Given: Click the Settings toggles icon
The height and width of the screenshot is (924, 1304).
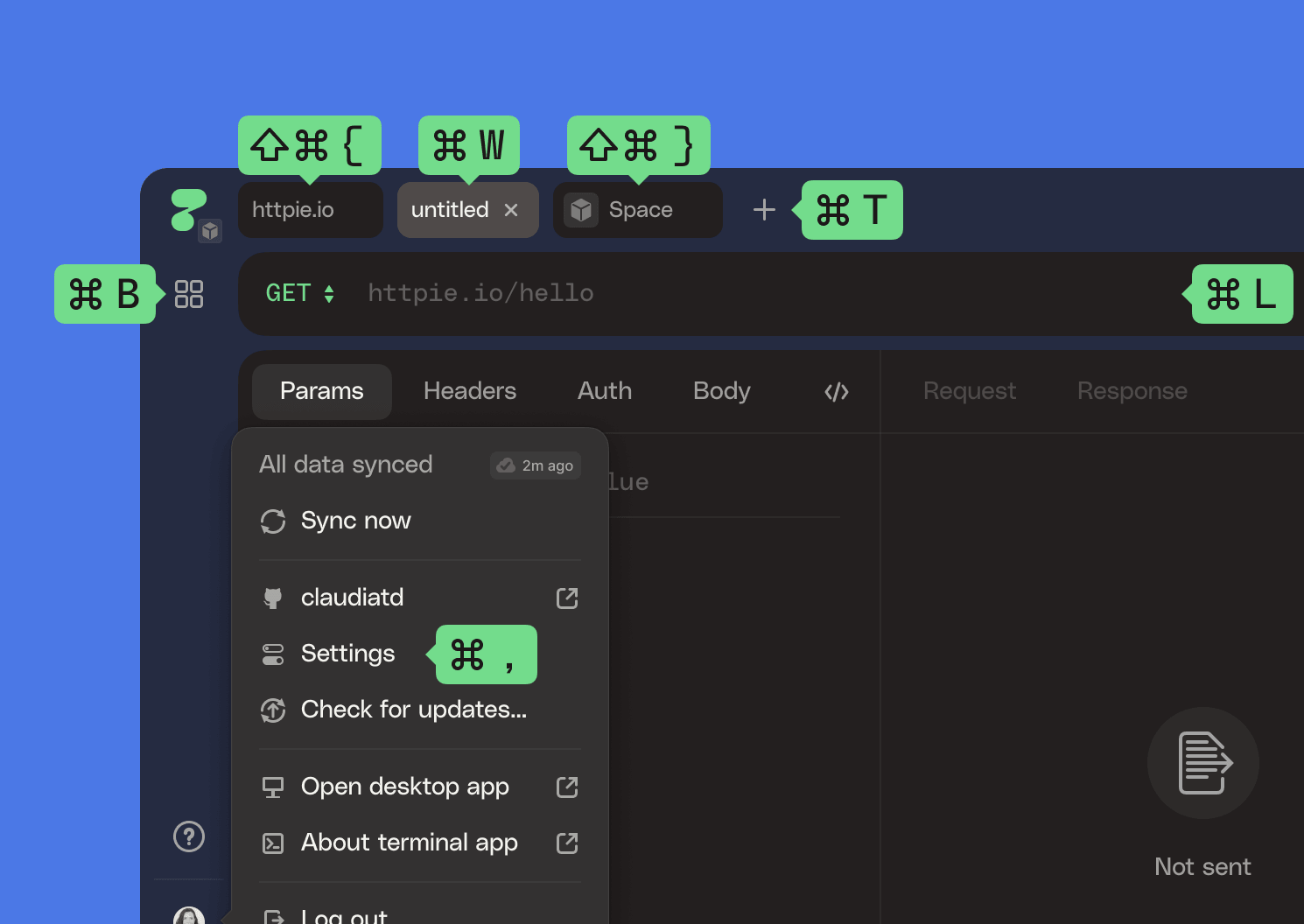Looking at the screenshot, I should 273,654.
